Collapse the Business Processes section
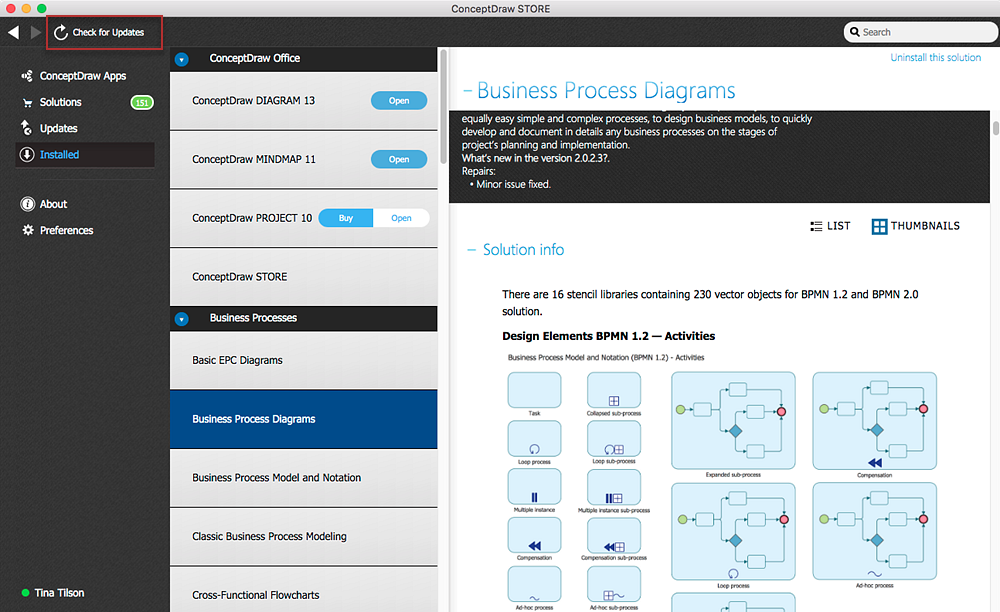This screenshot has width=1000, height=612. 182,319
